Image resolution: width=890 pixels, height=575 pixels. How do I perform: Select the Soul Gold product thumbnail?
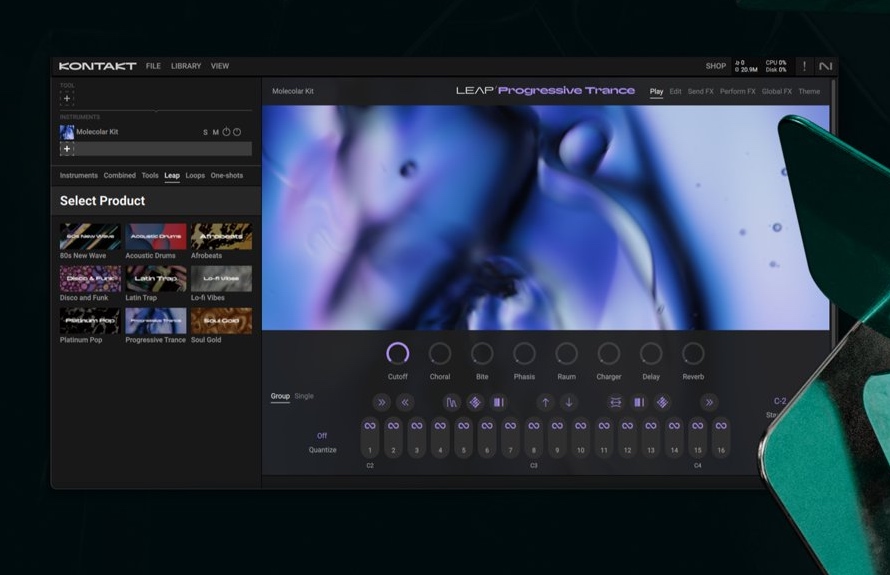221,321
